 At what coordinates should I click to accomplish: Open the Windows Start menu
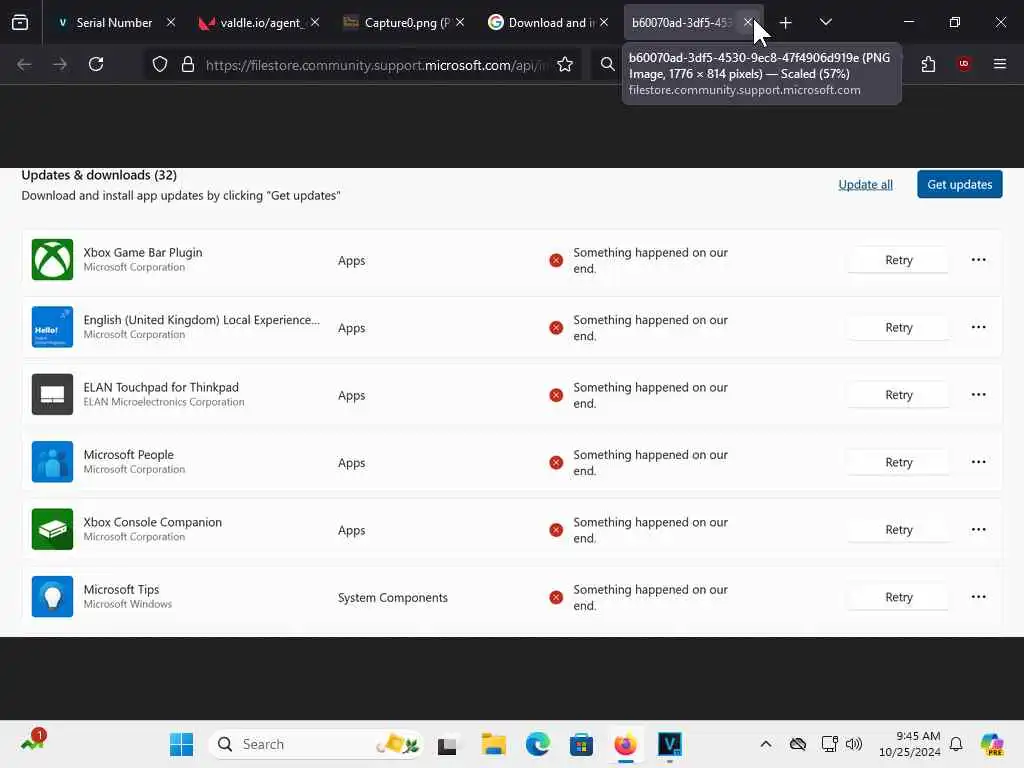point(181,744)
